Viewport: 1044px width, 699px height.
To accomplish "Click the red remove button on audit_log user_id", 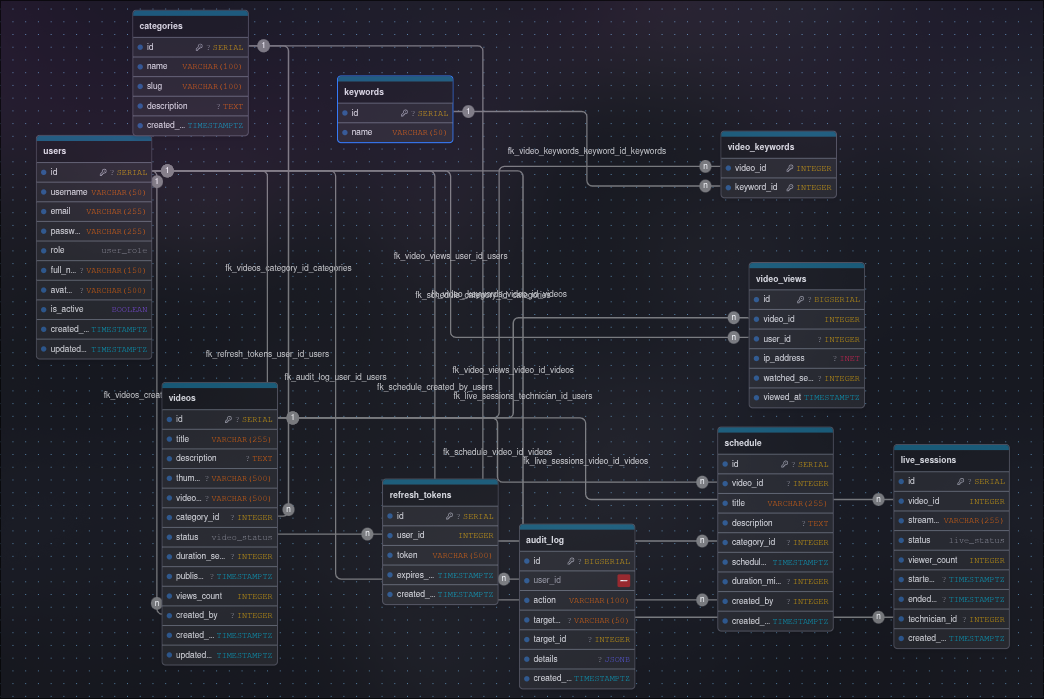I will pos(623,581).
